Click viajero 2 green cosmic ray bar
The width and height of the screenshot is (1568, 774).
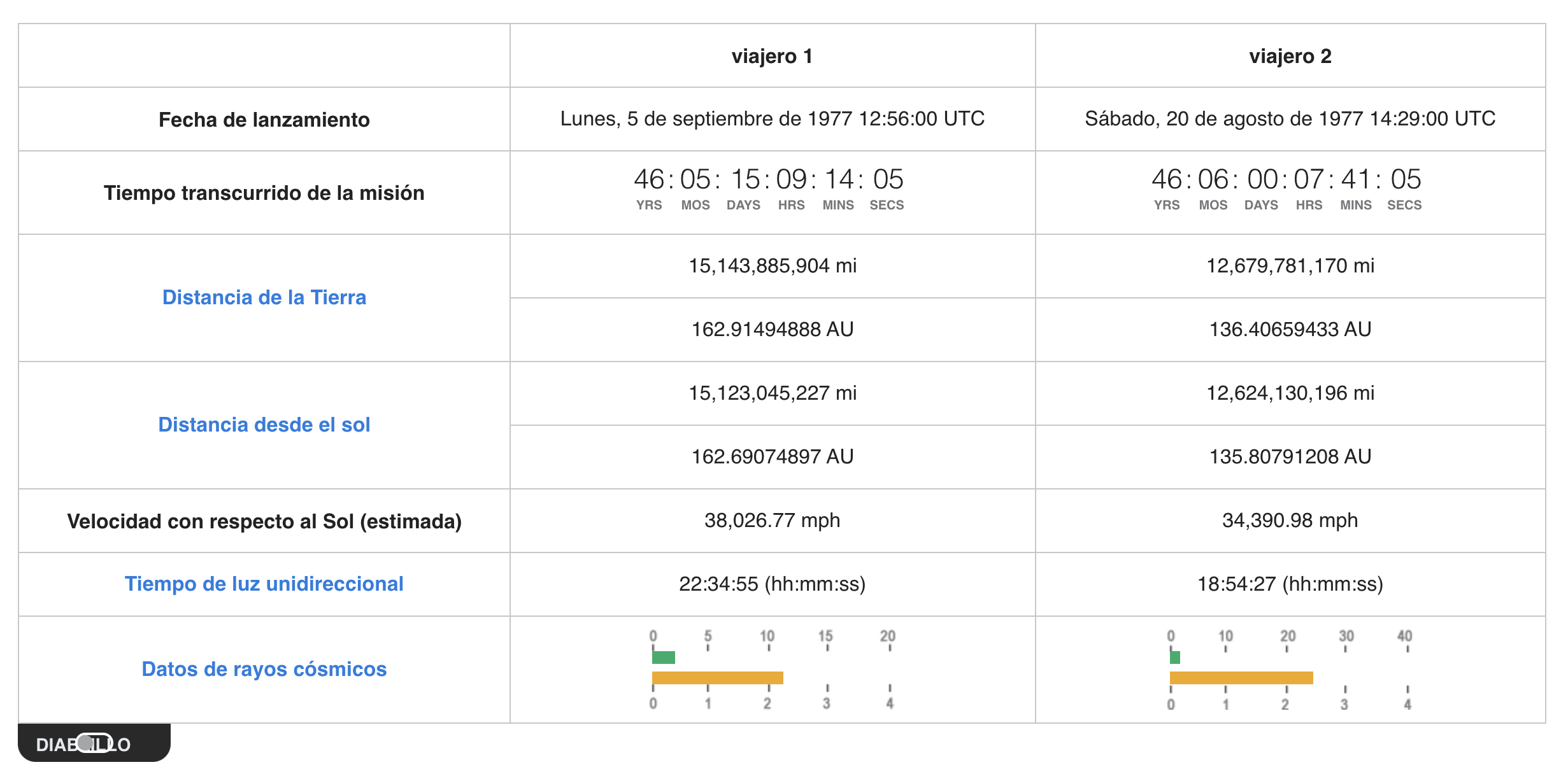pos(1175,658)
